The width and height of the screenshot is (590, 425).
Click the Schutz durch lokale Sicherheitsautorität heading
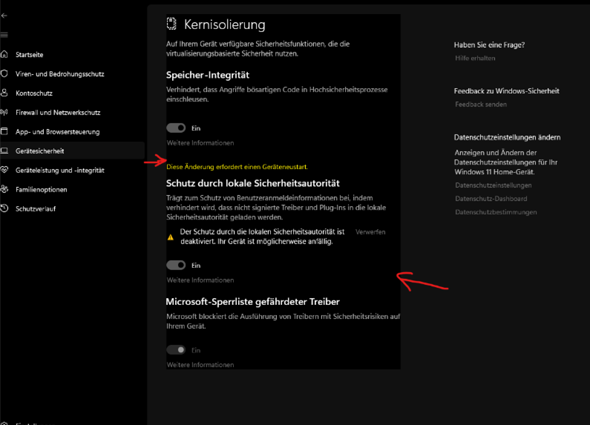pos(253,183)
